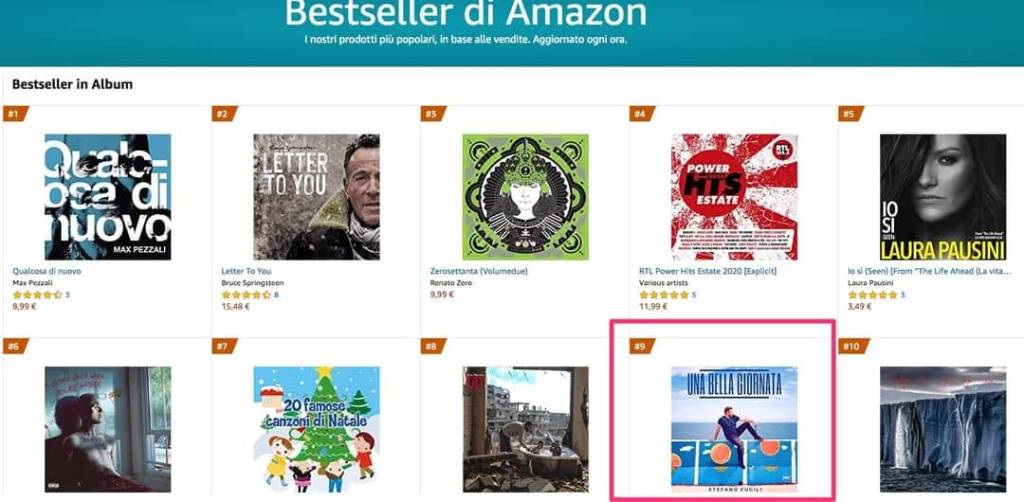Open the Zerosettanta (Volumedue) title link
The width and height of the screenshot is (1024, 502).
coord(479,271)
